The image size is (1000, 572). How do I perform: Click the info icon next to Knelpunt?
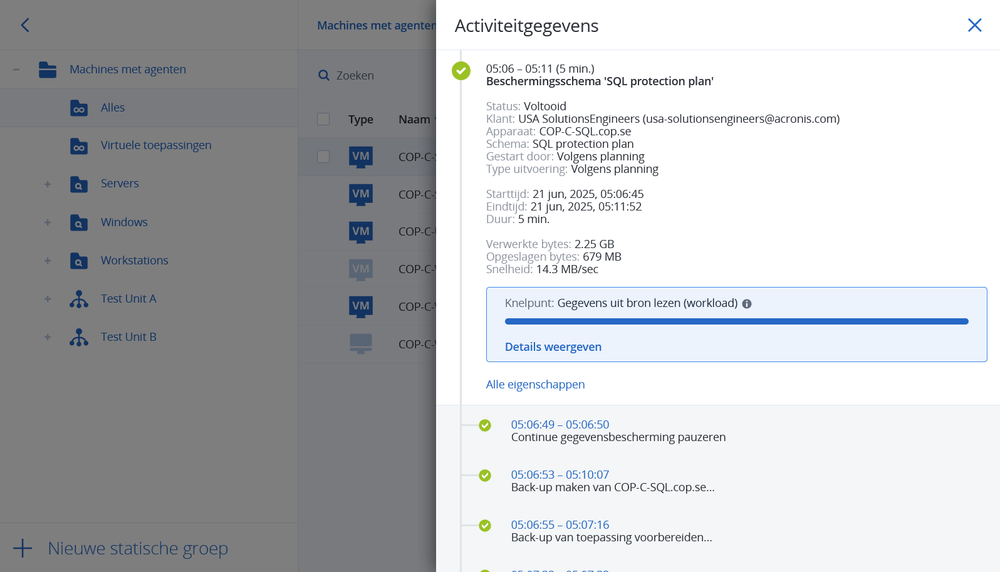click(747, 304)
